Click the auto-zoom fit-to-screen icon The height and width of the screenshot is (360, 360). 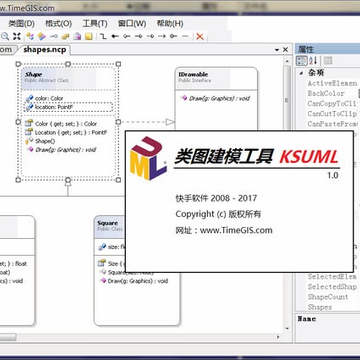(x=17, y=36)
